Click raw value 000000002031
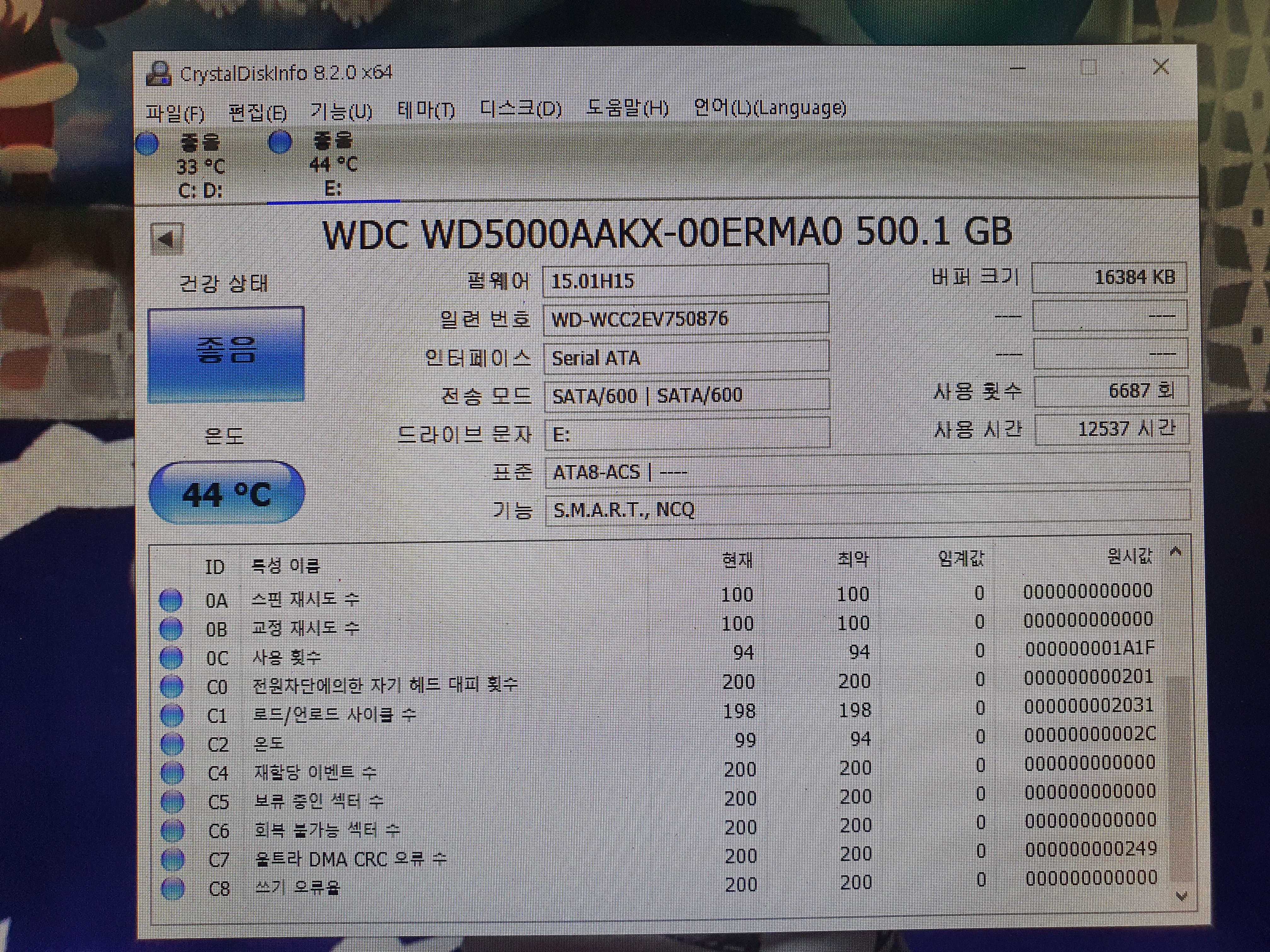 (x=1089, y=706)
